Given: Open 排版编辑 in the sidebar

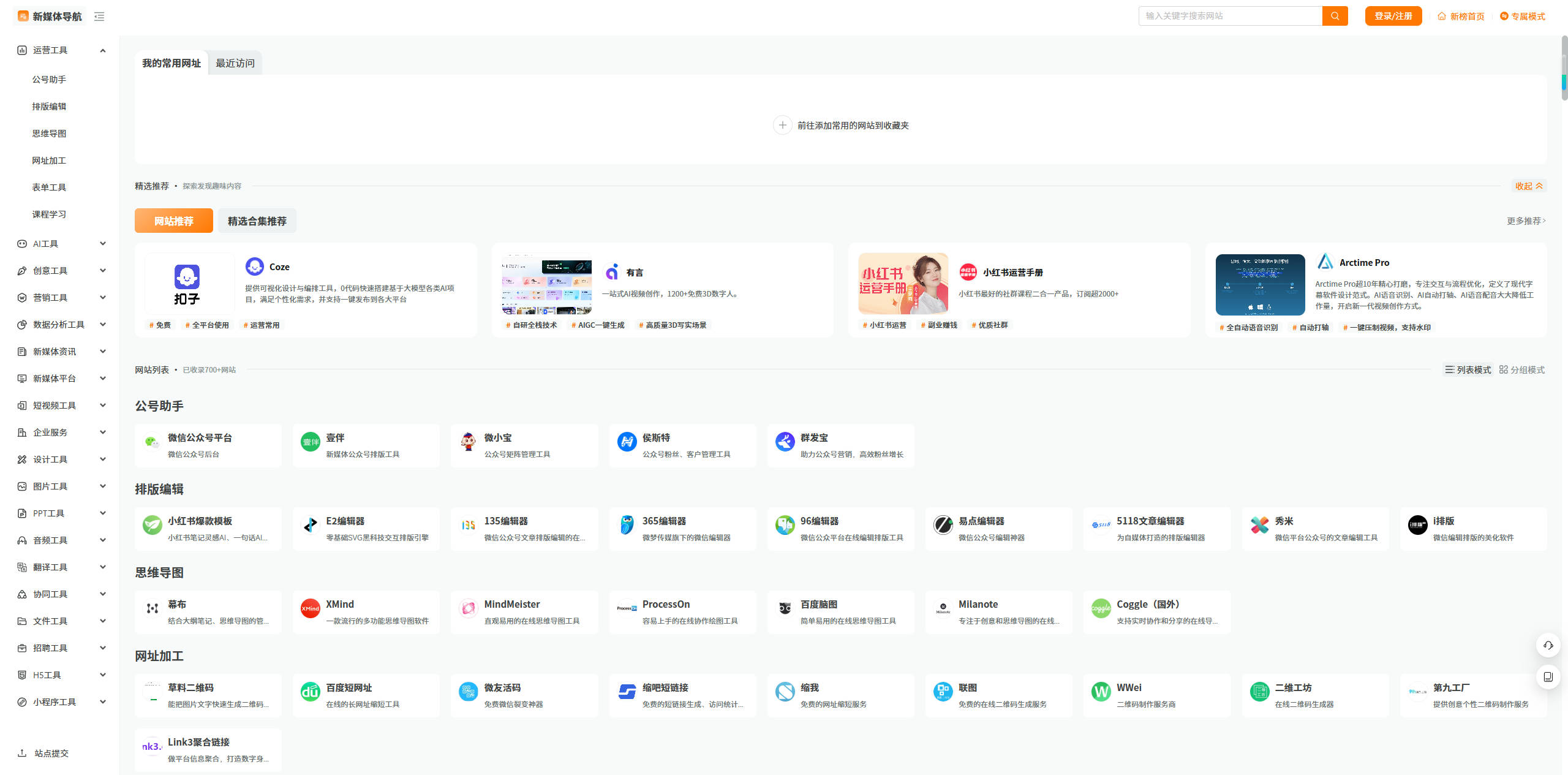Looking at the screenshot, I should [49, 107].
